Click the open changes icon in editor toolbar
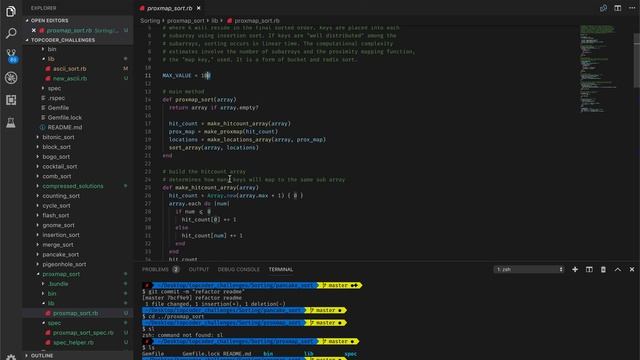 [603, 8]
